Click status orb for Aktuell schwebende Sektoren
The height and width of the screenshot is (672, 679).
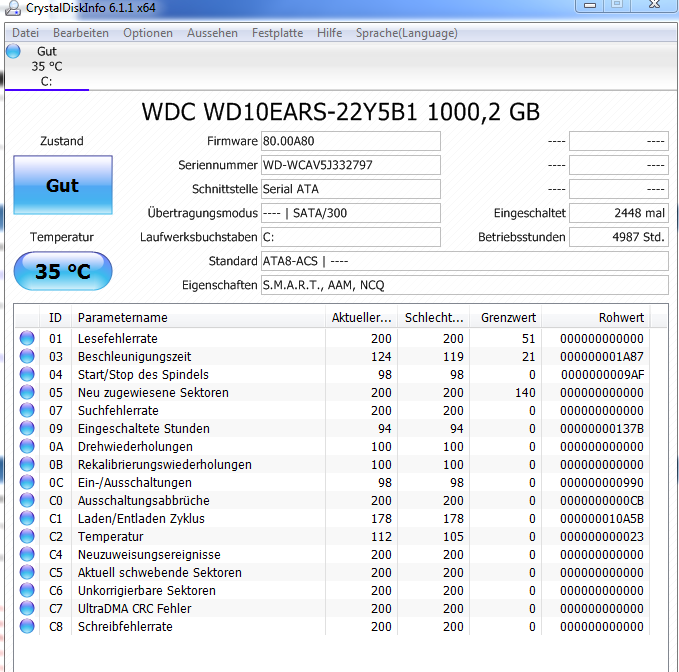pyautogui.click(x=27, y=572)
